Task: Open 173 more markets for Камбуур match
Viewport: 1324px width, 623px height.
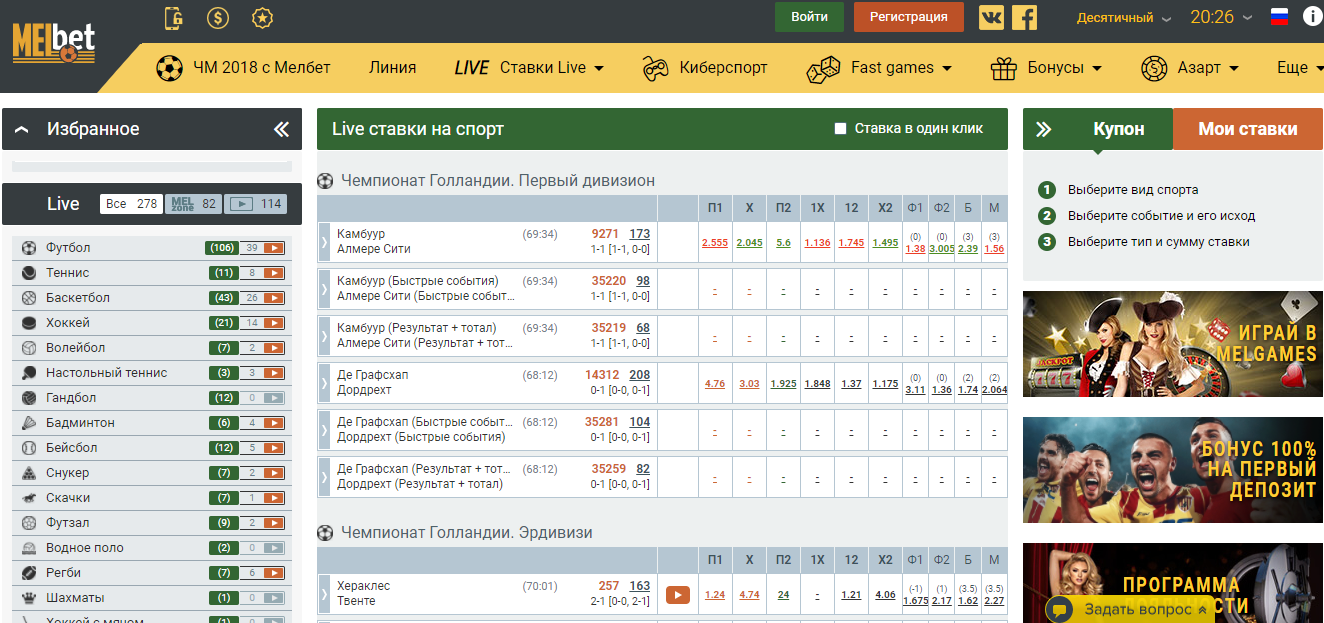Action: [640, 234]
